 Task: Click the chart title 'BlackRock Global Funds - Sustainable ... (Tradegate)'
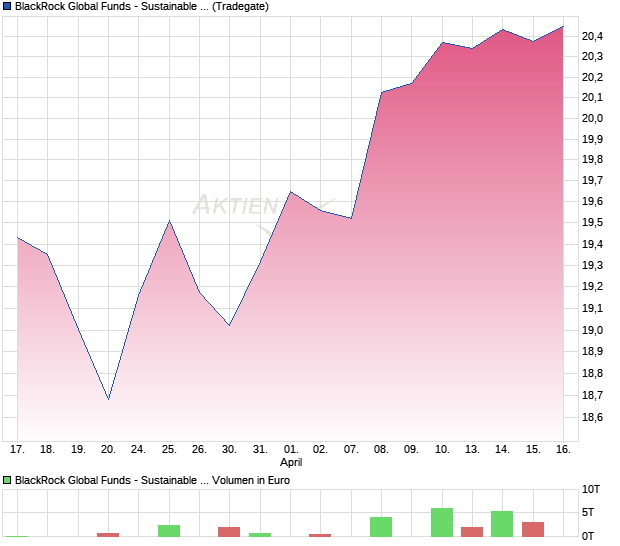(x=142, y=6)
